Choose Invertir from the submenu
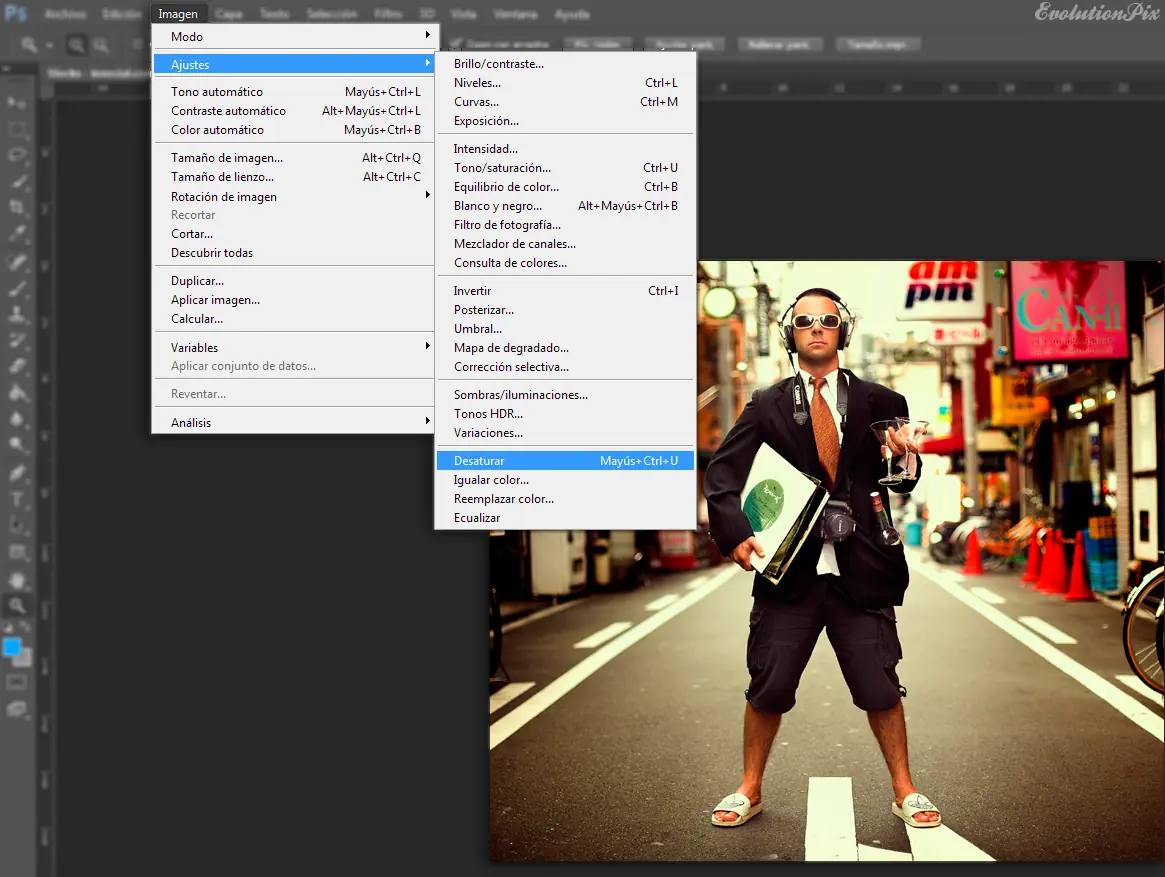Image resolution: width=1165 pixels, height=877 pixels. 565,291
